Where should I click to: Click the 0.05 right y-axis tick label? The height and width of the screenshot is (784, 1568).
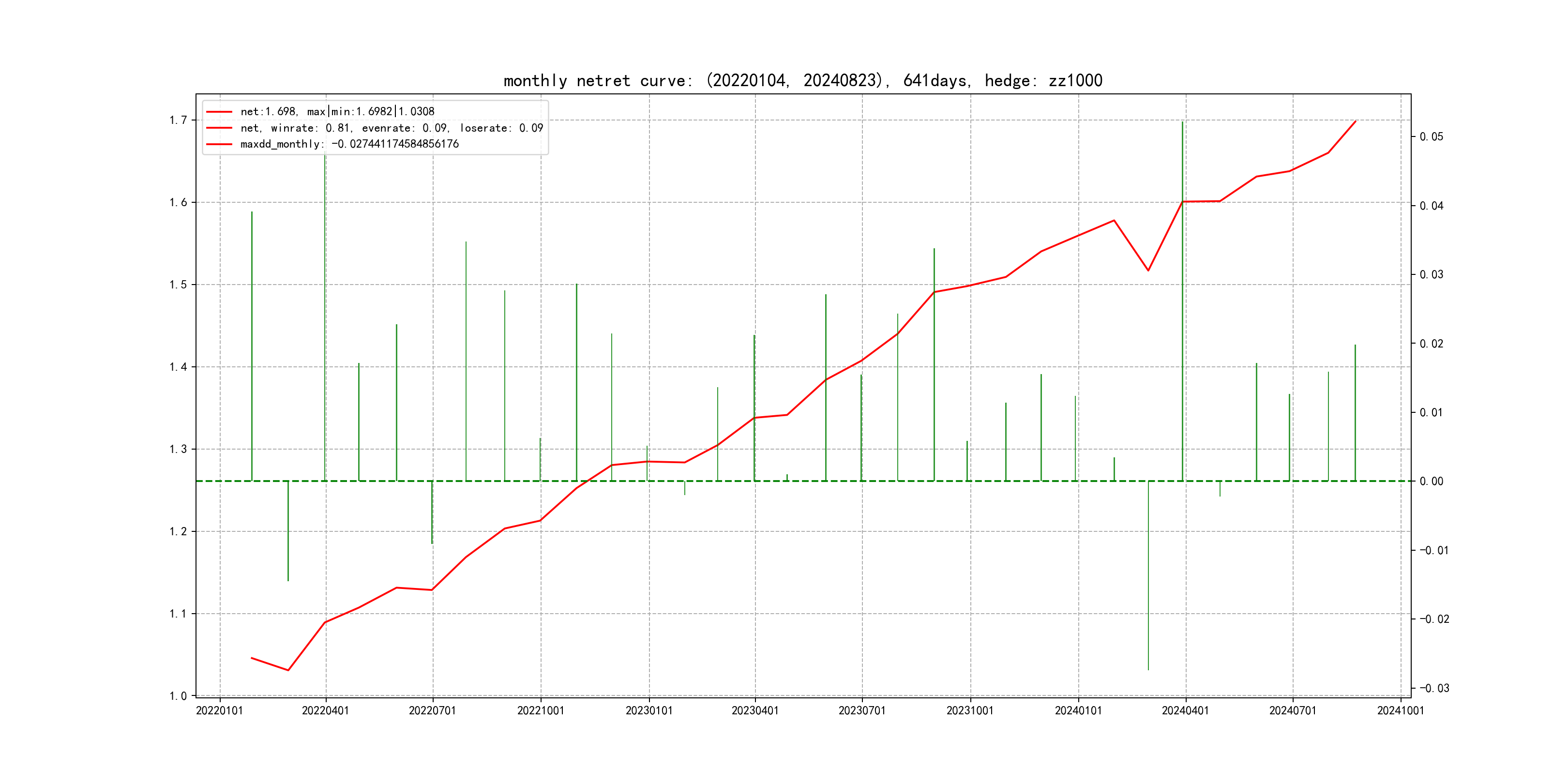[1431, 137]
